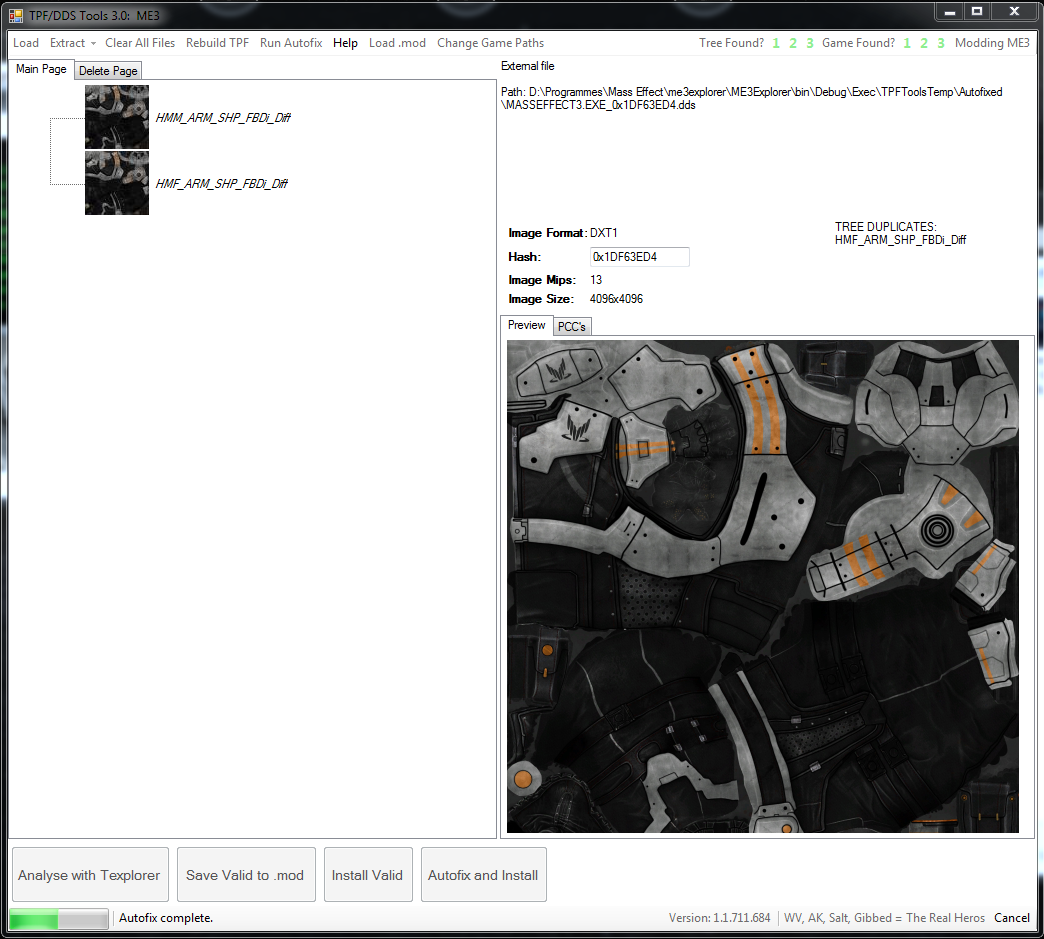Click the Version: 1.1.711.684 text
This screenshot has height=939, width=1044.
tap(719, 918)
